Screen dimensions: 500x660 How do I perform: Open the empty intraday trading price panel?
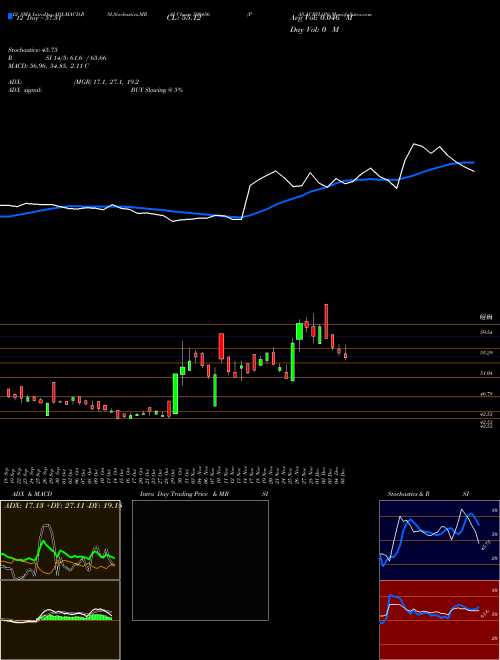click(x=200, y=560)
